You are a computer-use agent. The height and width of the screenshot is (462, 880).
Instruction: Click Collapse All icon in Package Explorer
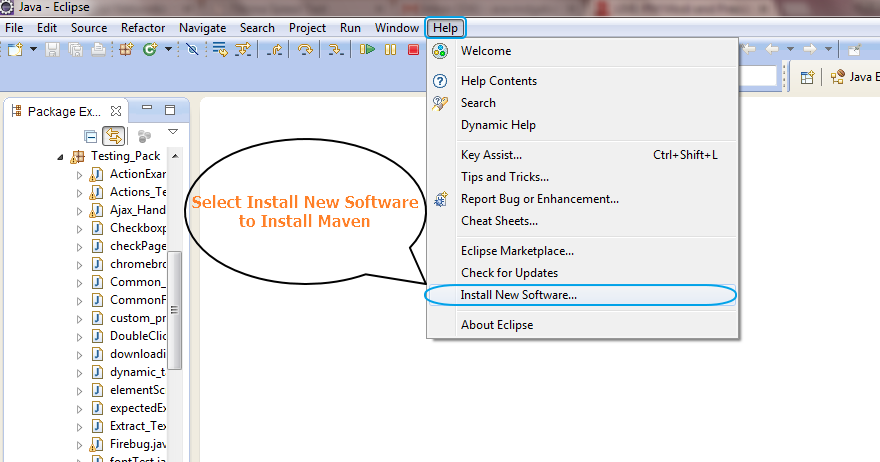point(90,136)
